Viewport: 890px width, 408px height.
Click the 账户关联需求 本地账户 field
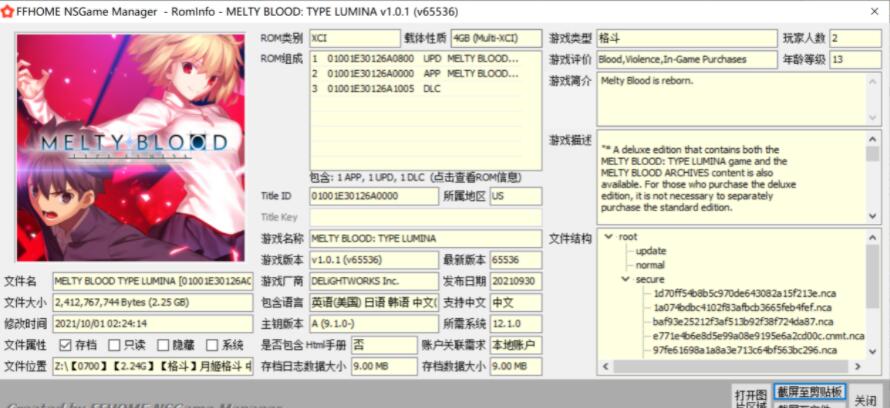(516, 345)
